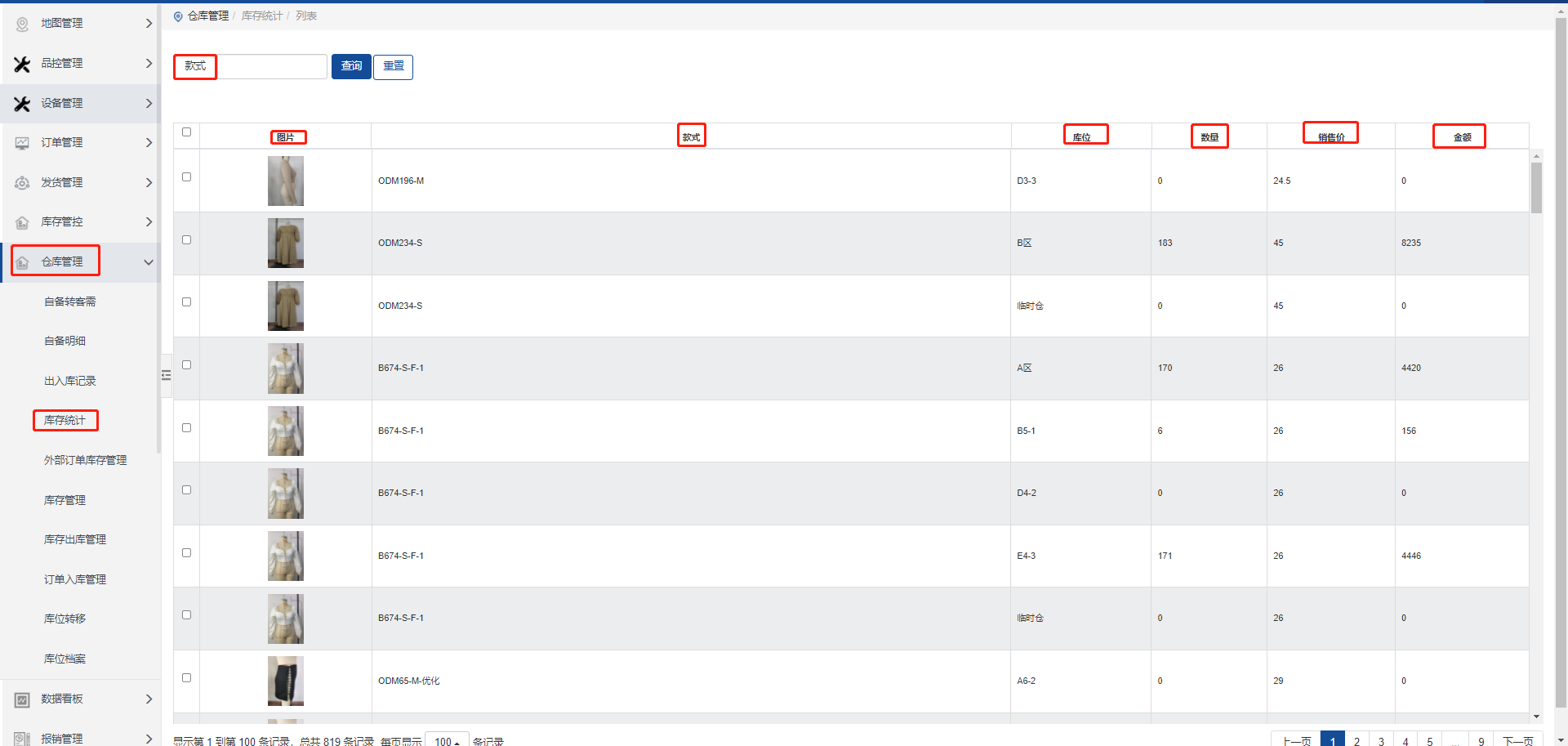Click the quality control wrench icon
Image resolution: width=1568 pixels, height=746 pixels.
[22, 64]
